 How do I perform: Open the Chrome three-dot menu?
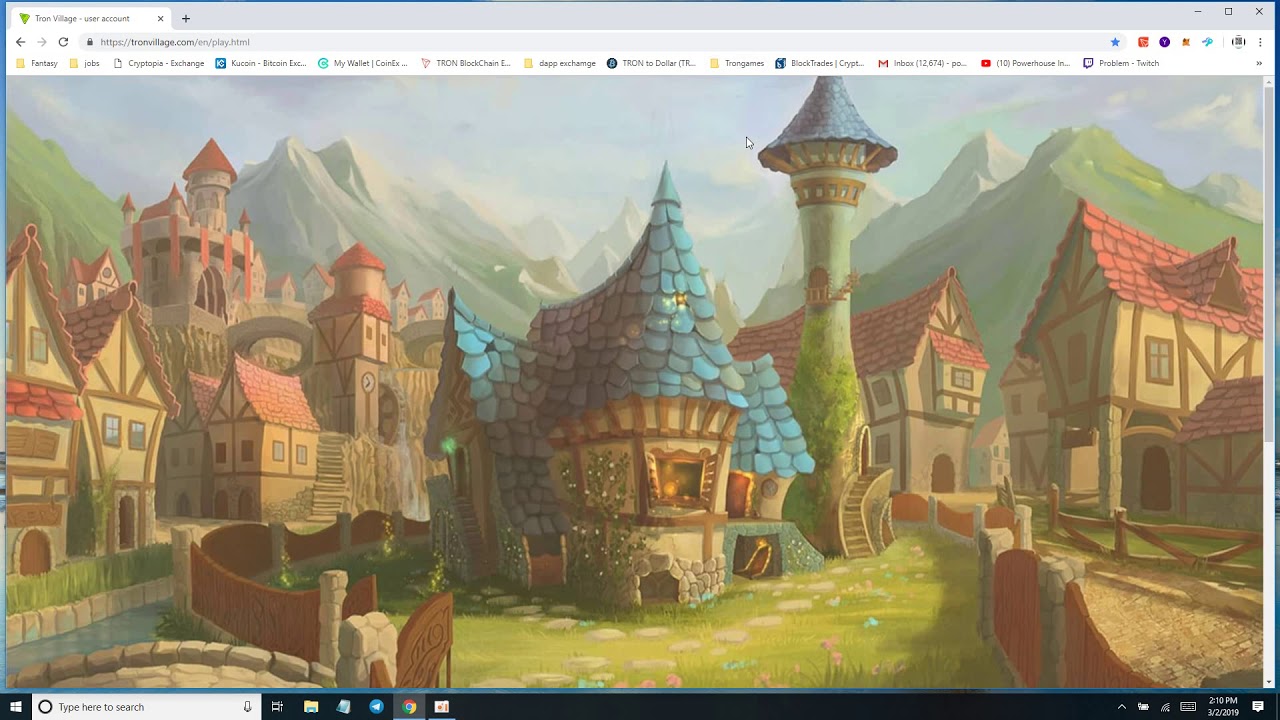[x=1261, y=42]
